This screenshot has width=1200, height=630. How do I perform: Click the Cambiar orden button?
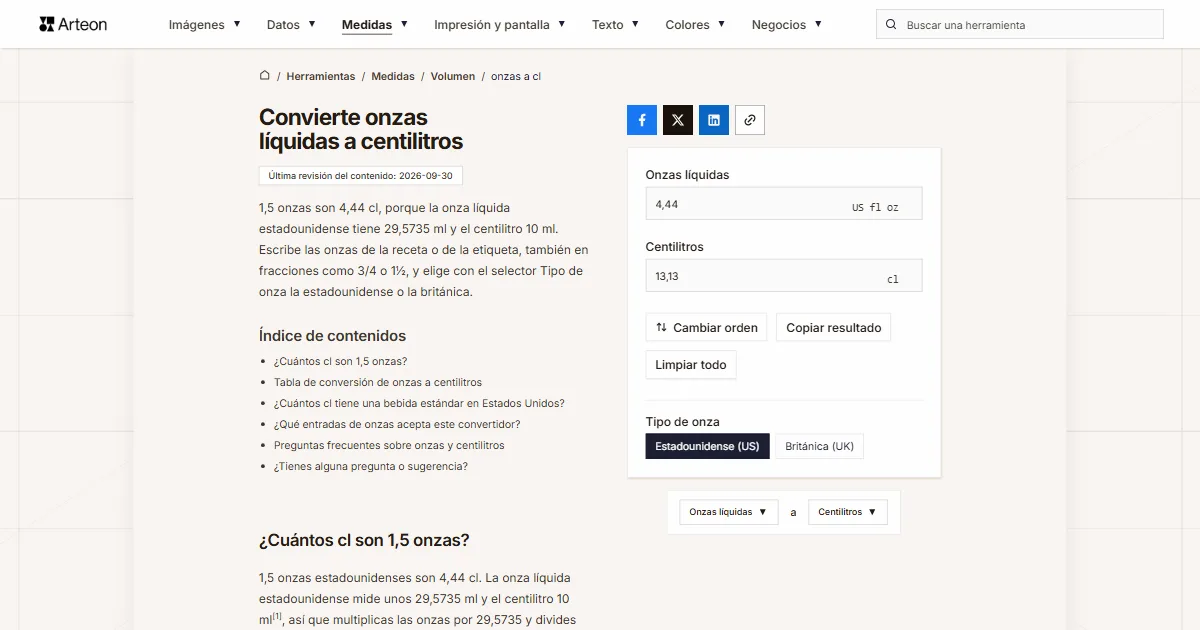pos(707,328)
